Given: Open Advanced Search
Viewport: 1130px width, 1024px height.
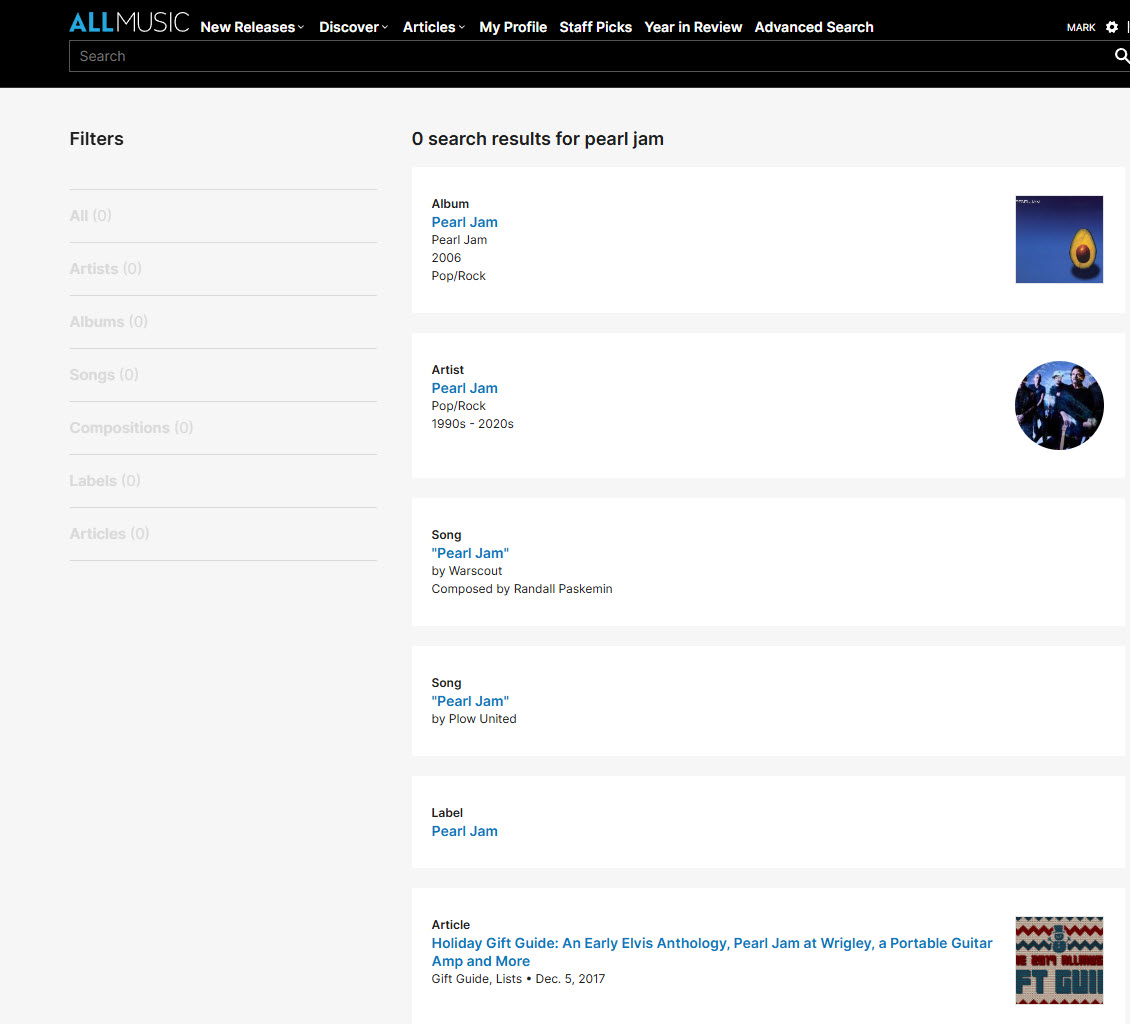Looking at the screenshot, I should pyautogui.click(x=814, y=27).
